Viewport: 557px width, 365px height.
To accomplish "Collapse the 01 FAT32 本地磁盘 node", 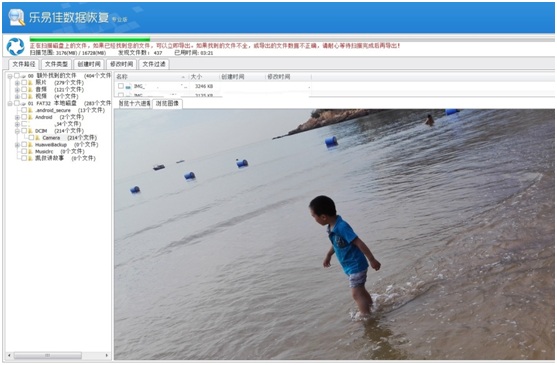I will tap(10, 103).
